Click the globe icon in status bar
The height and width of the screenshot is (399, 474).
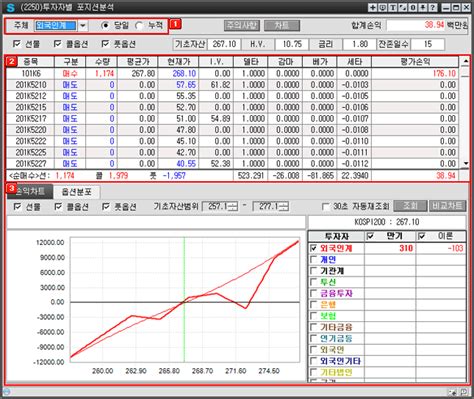[6, 391]
